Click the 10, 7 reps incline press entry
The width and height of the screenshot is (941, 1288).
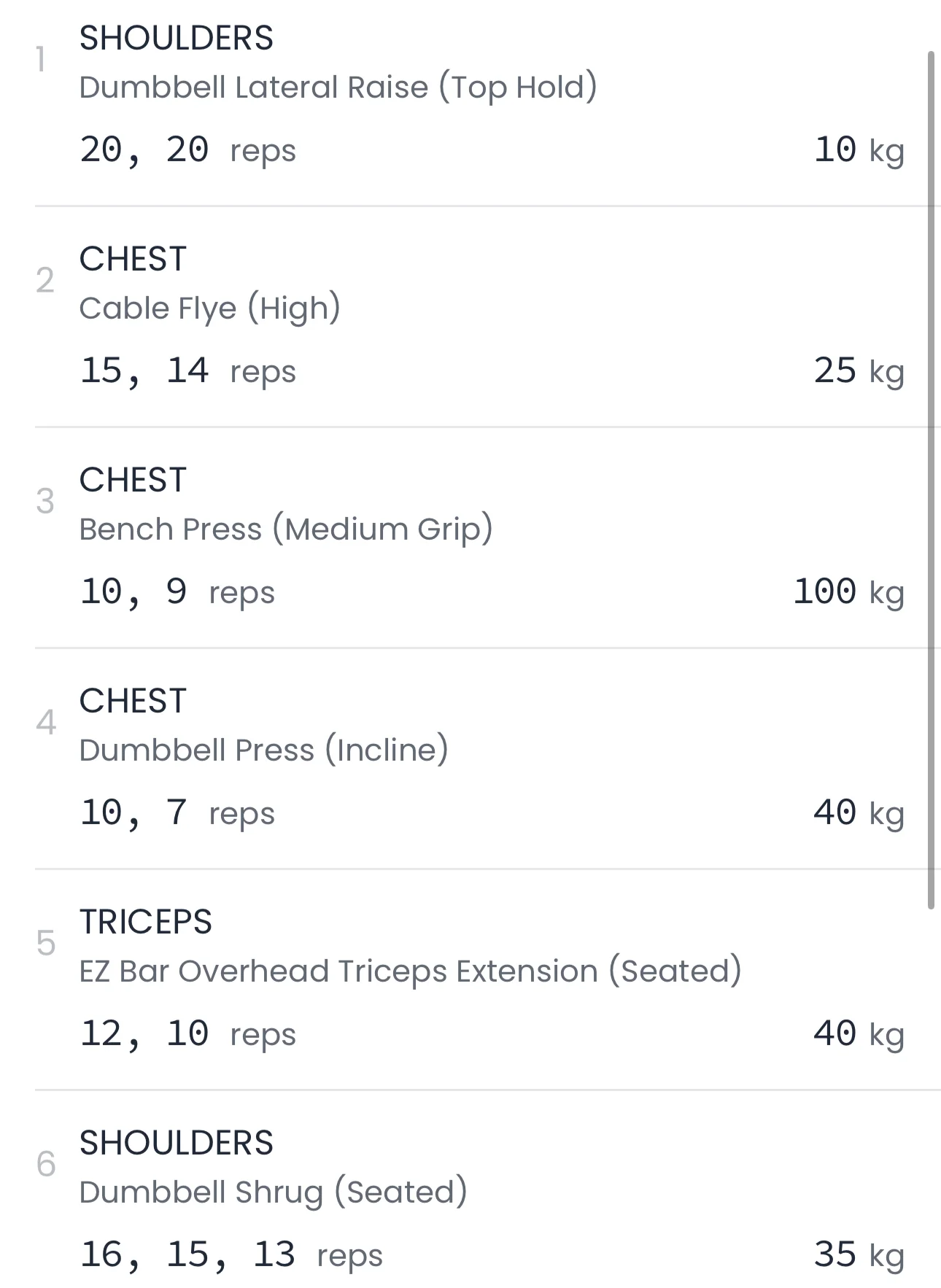(177, 813)
